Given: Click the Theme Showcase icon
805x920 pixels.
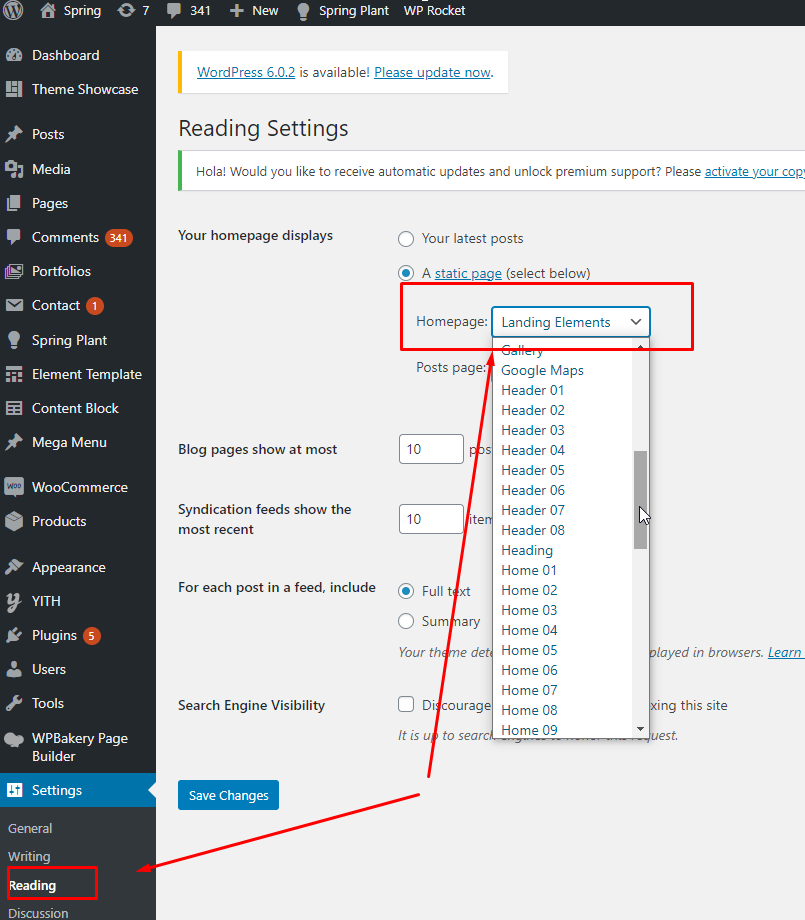Looking at the screenshot, I should tap(14, 89).
